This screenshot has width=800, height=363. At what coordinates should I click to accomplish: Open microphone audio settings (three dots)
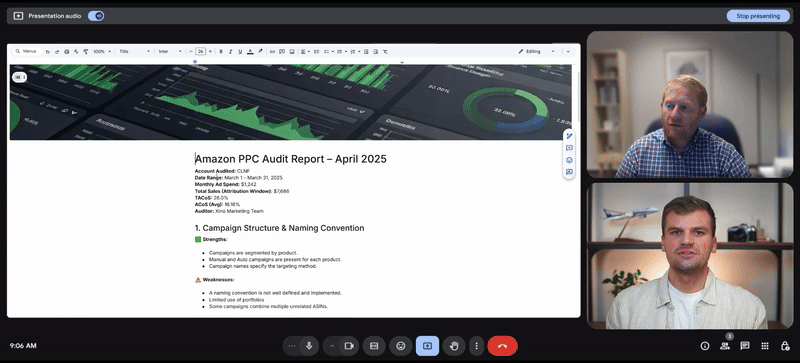pos(291,346)
